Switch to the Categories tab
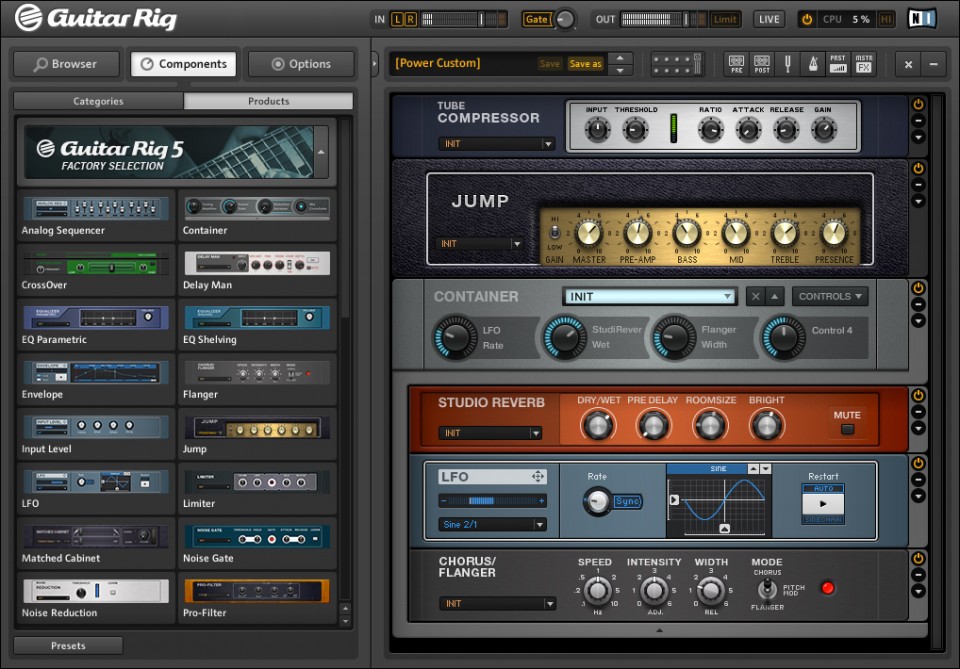Viewport: 960px width, 669px height. (x=97, y=100)
